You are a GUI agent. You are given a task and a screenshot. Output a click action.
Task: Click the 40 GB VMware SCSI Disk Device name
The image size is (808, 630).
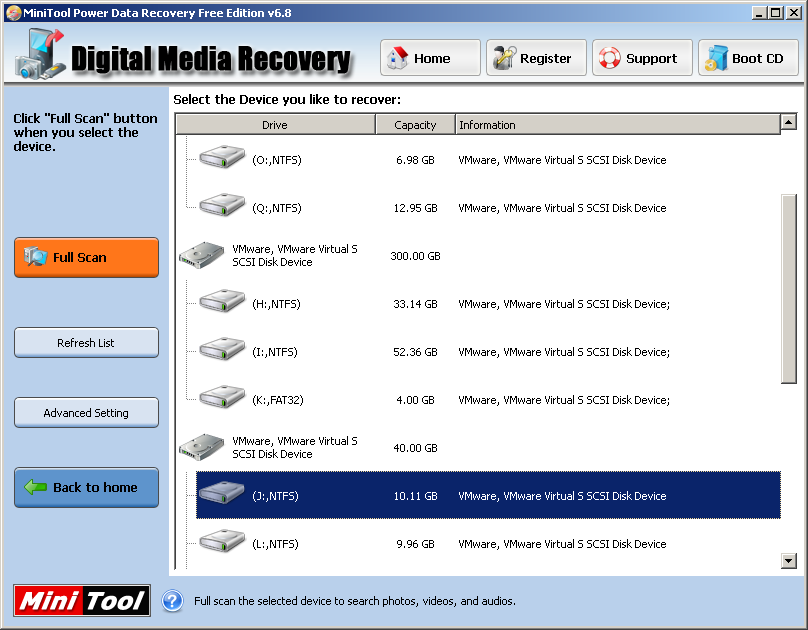coord(295,448)
